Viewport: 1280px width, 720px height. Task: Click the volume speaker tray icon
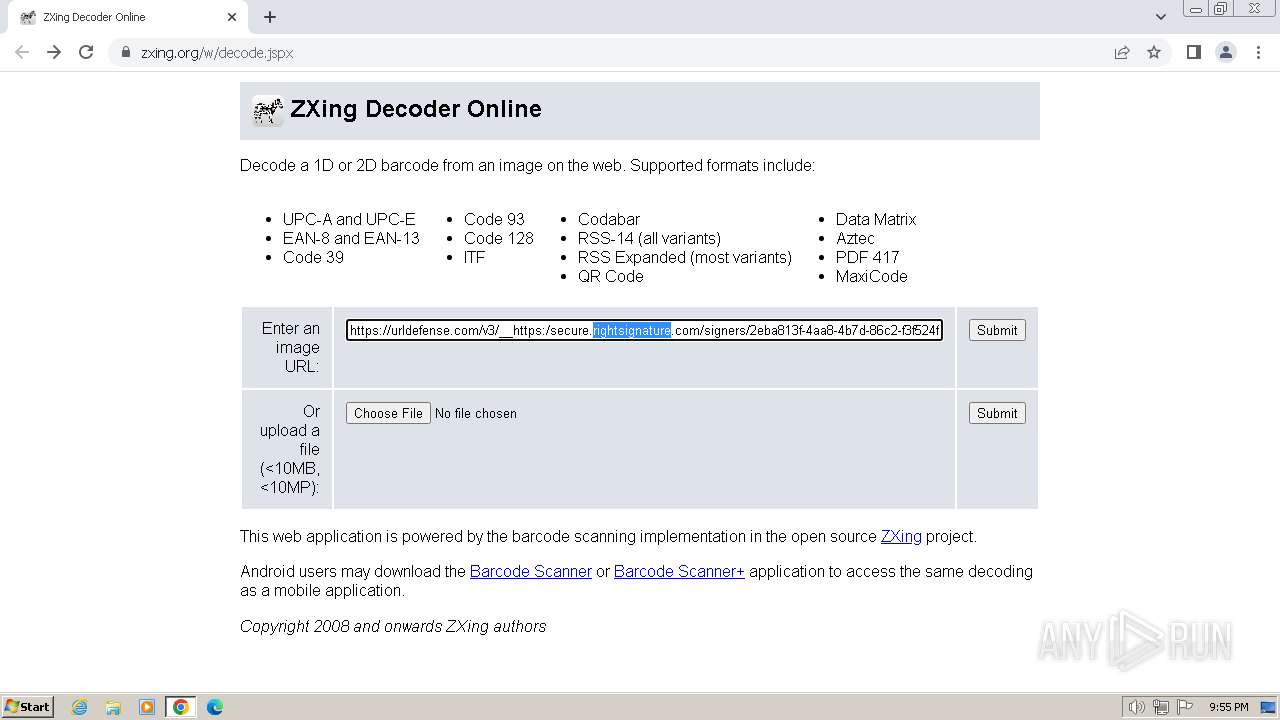pos(1137,707)
